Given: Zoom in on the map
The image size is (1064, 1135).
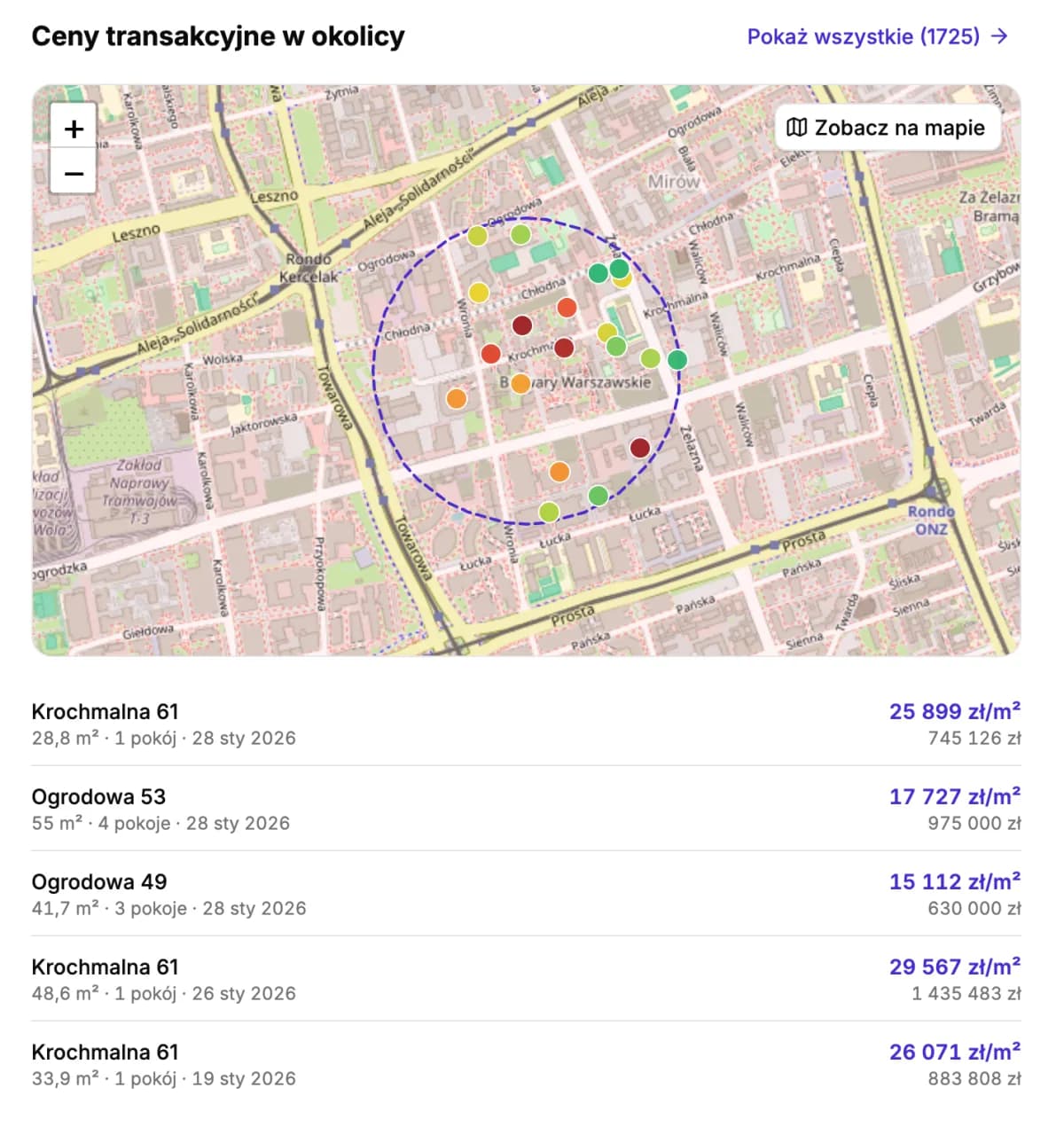Looking at the screenshot, I should [x=74, y=129].
